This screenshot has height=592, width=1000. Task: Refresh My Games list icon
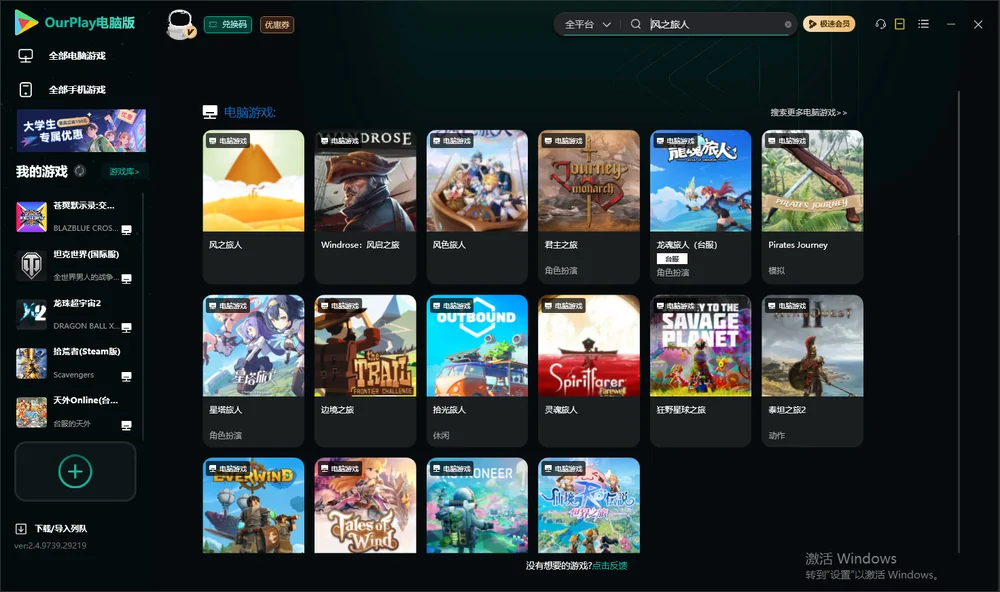click(x=80, y=171)
